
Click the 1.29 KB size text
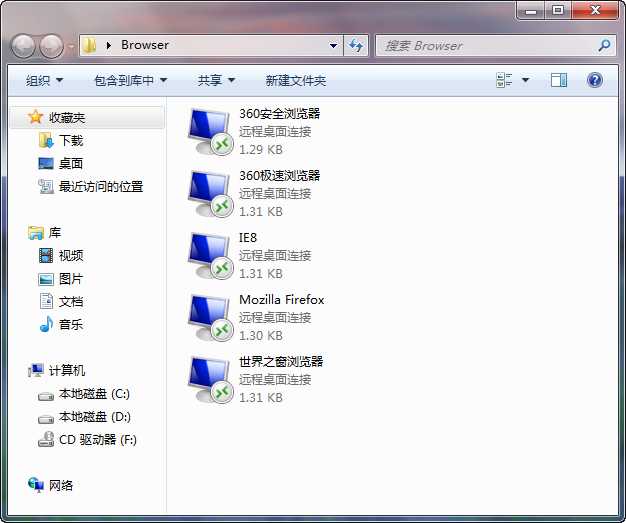coord(261,150)
